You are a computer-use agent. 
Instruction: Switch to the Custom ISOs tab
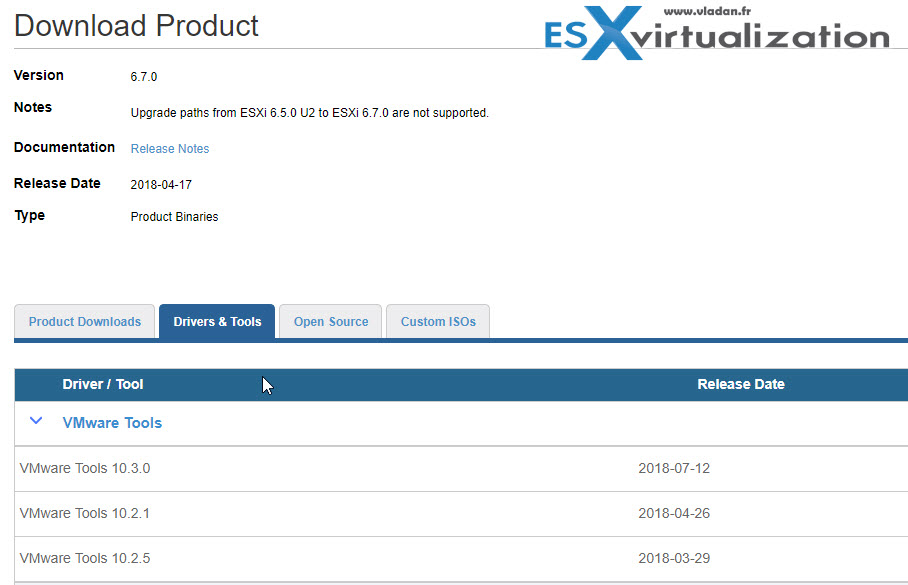(x=438, y=321)
